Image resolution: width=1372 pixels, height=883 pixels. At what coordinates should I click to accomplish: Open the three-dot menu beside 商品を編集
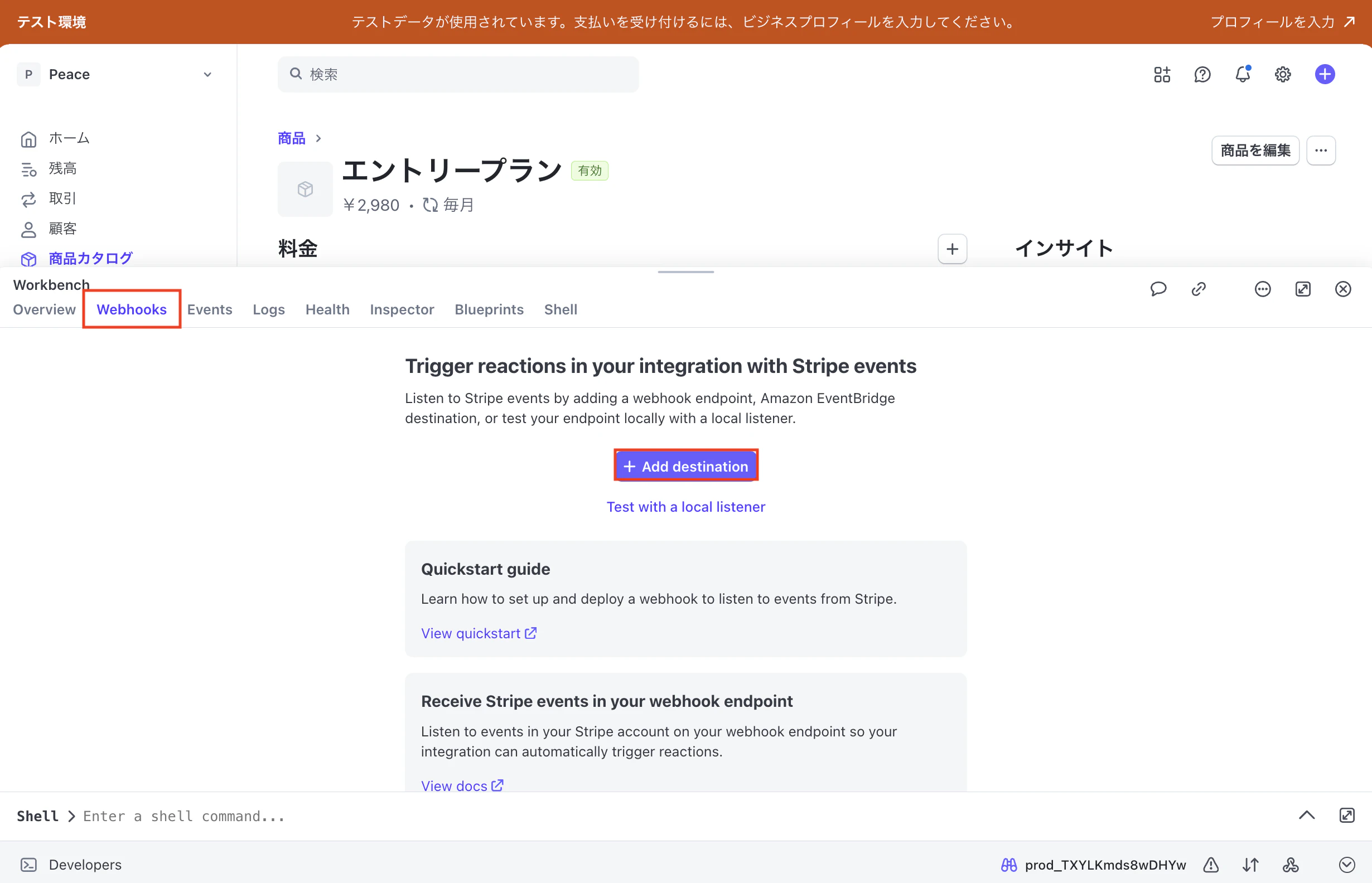[1320, 150]
